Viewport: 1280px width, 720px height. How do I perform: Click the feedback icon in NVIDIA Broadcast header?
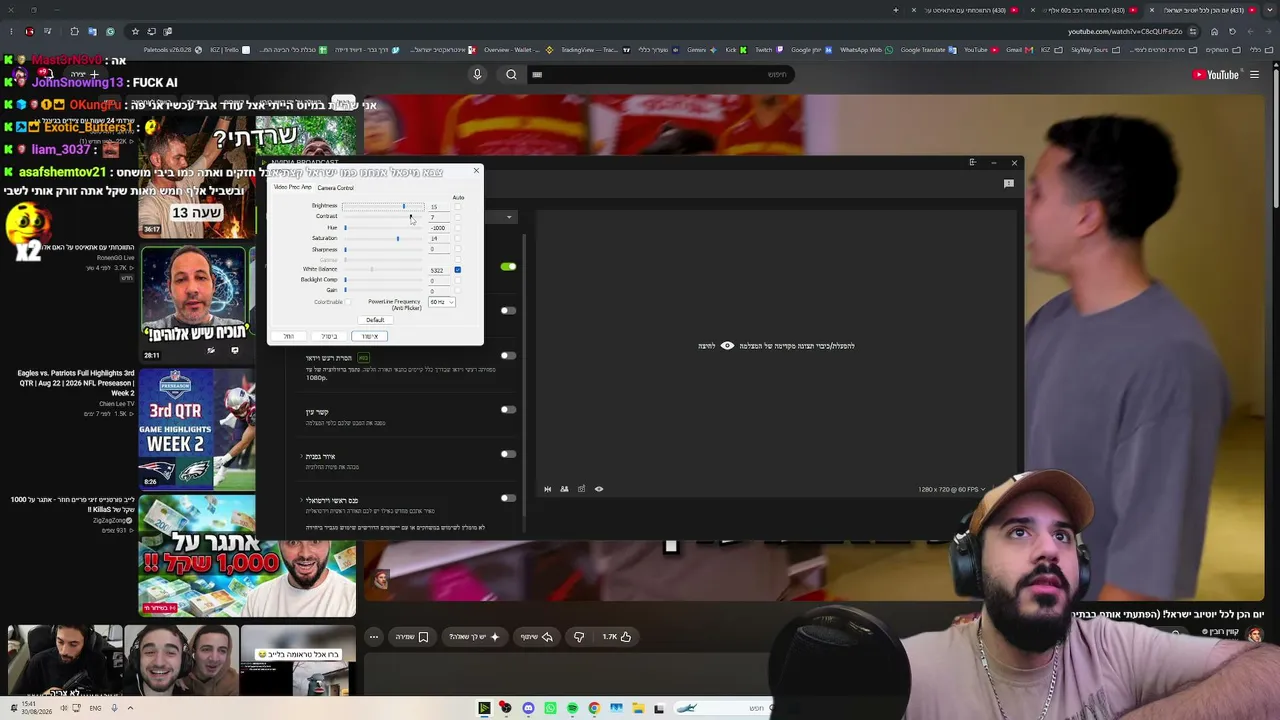click(x=1008, y=184)
